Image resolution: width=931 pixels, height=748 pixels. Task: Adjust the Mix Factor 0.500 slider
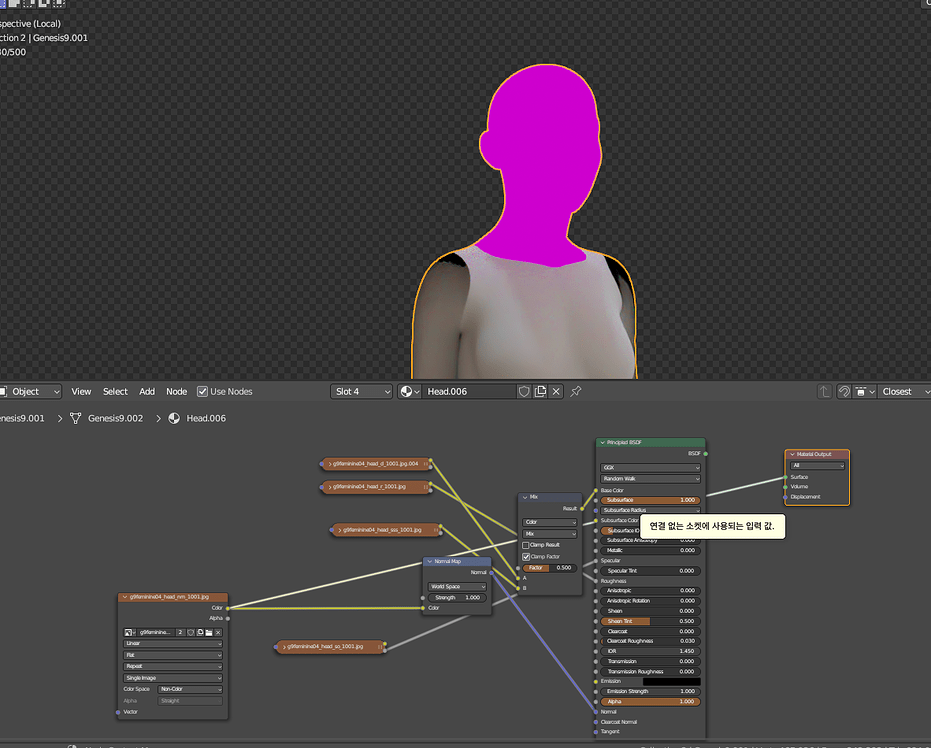[550, 568]
